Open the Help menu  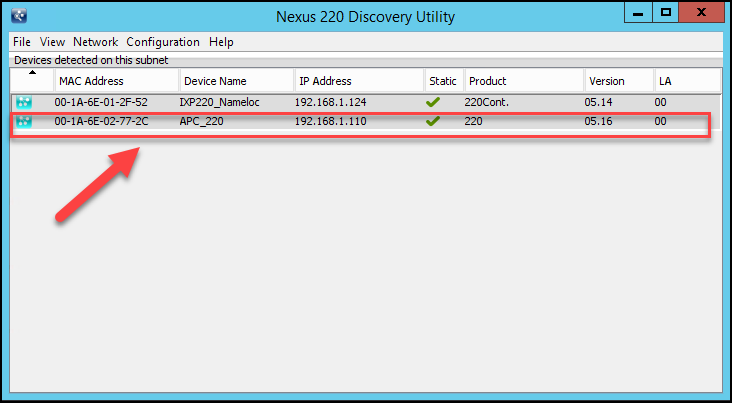pyautogui.click(x=221, y=42)
